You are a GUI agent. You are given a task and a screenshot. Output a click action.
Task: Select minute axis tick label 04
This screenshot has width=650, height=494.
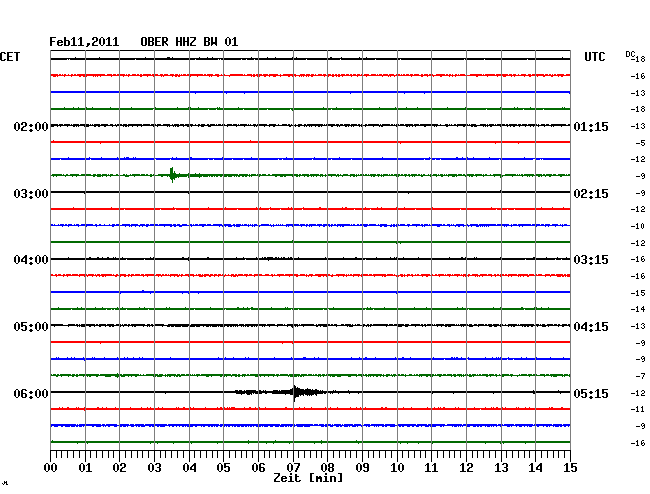(189, 468)
